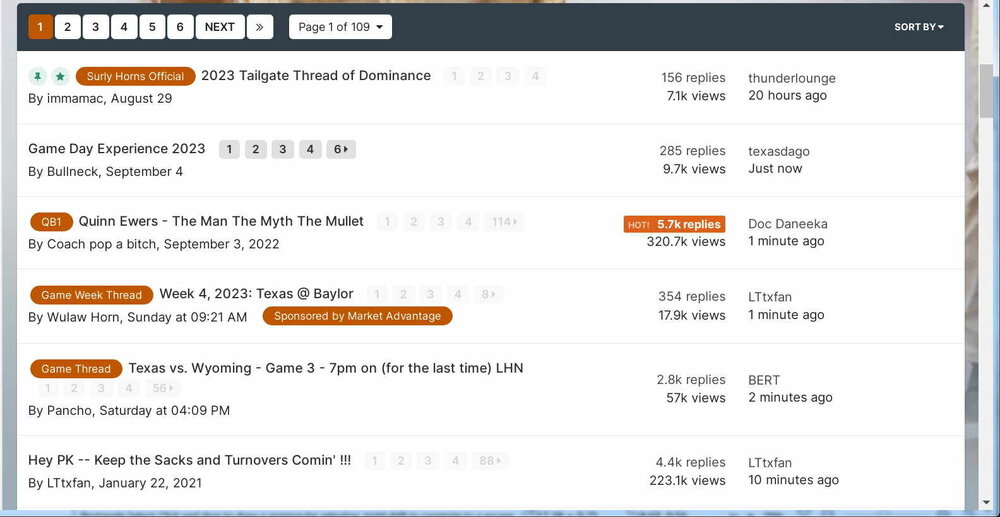Go to page 114 of Quinn Ewers thread

(x=505, y=222)
